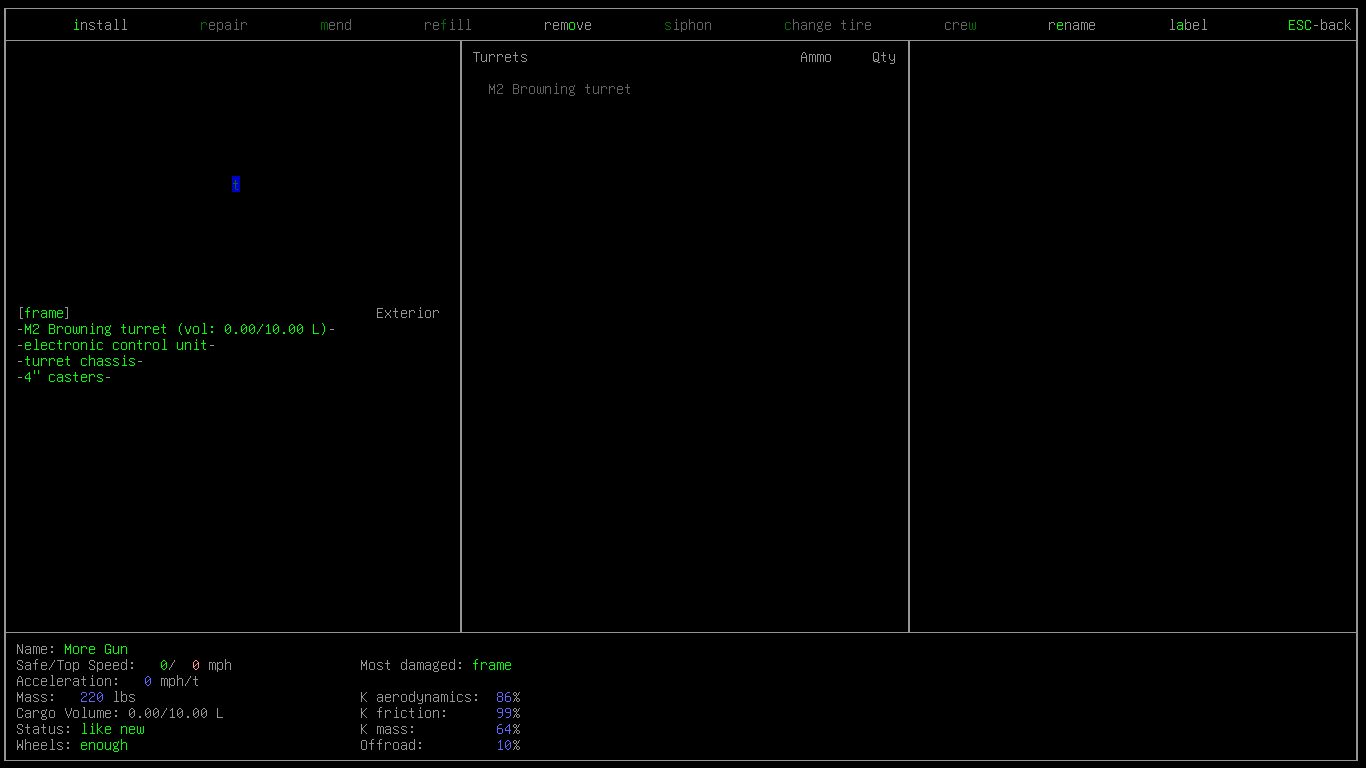The width and height of the screenshot is (1366, 768).
Task: Select the repair command
Action: pos(224,25)
